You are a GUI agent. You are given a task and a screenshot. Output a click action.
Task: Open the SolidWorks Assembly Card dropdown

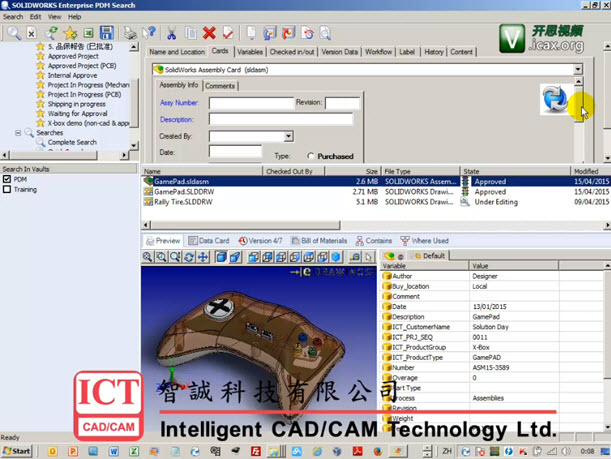click(578, 70)
